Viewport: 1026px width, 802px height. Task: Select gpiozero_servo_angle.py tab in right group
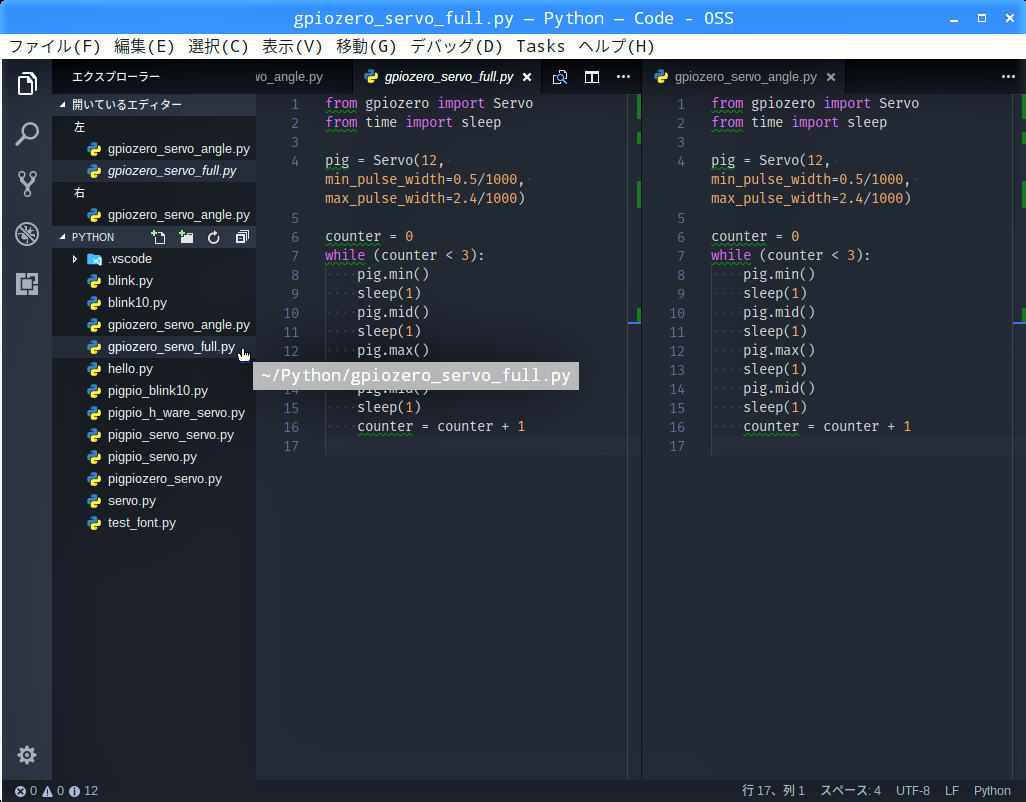(745, 77)
